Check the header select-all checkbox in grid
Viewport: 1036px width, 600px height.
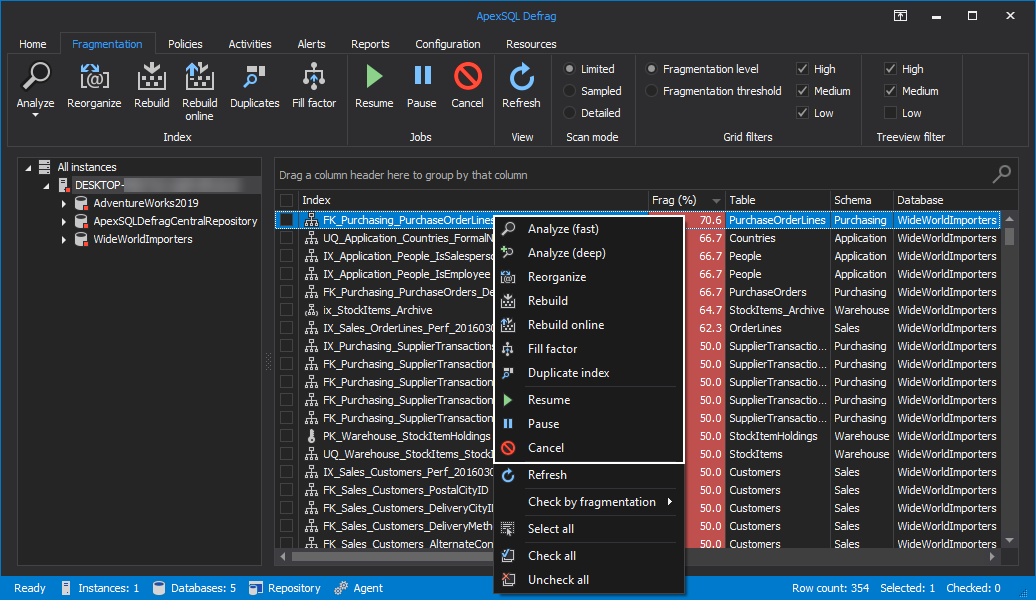pyautogui.click(x=286, y=200)
